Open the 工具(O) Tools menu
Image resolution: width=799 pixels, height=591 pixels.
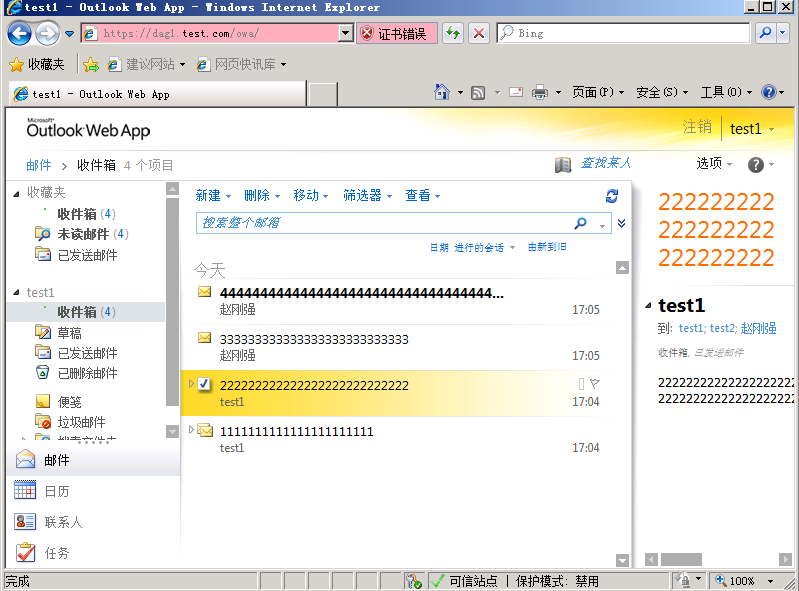pos(726,92)
